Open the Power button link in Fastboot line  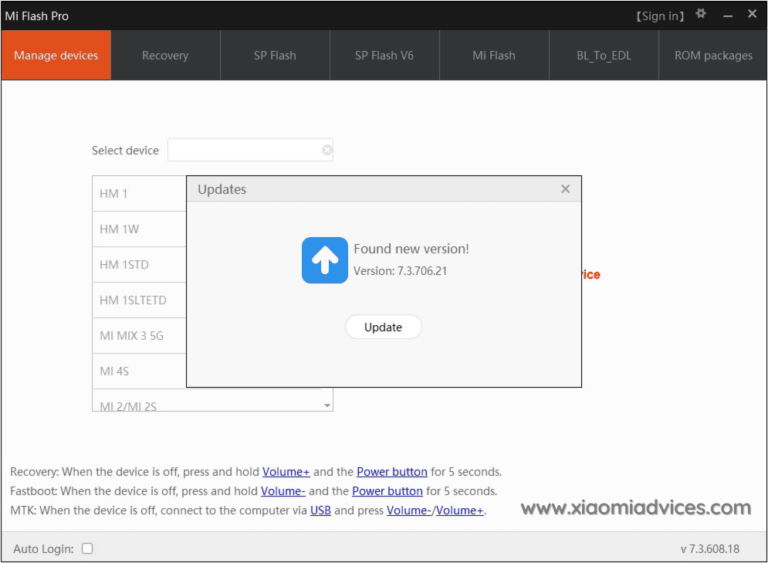(387, 490)
